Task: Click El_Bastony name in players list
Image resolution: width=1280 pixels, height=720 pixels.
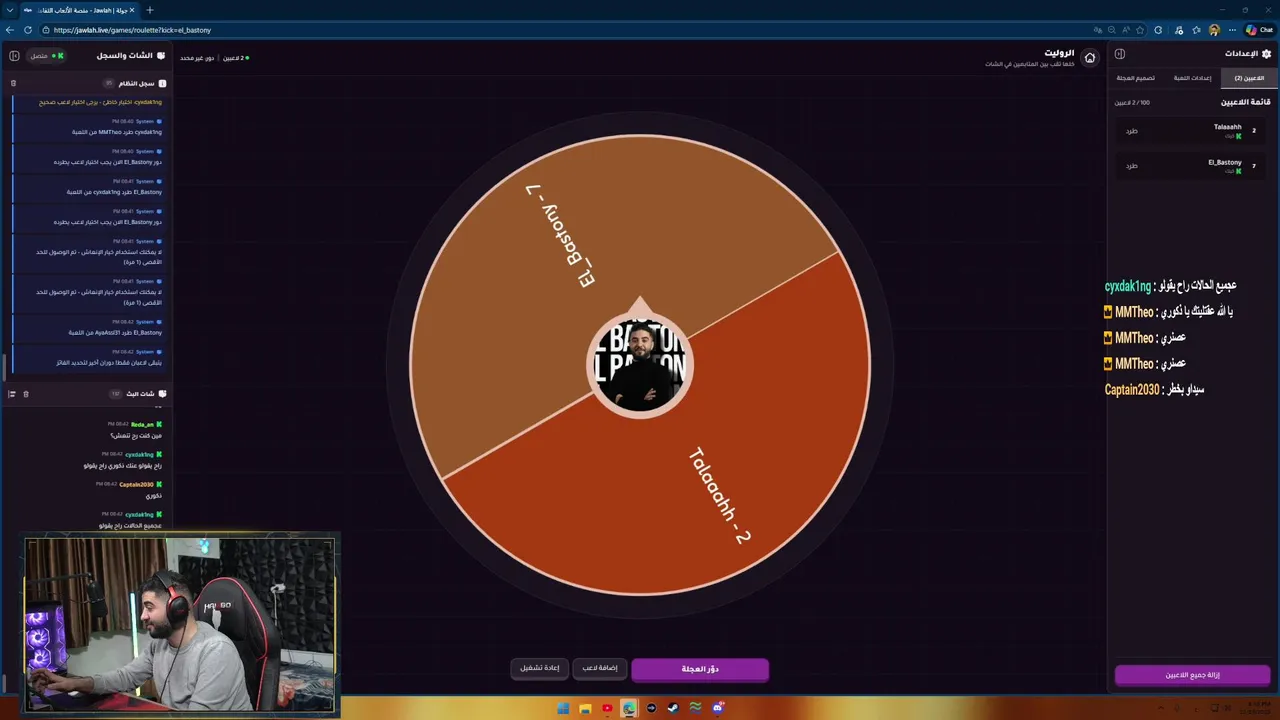Action: click(1224, 162)
